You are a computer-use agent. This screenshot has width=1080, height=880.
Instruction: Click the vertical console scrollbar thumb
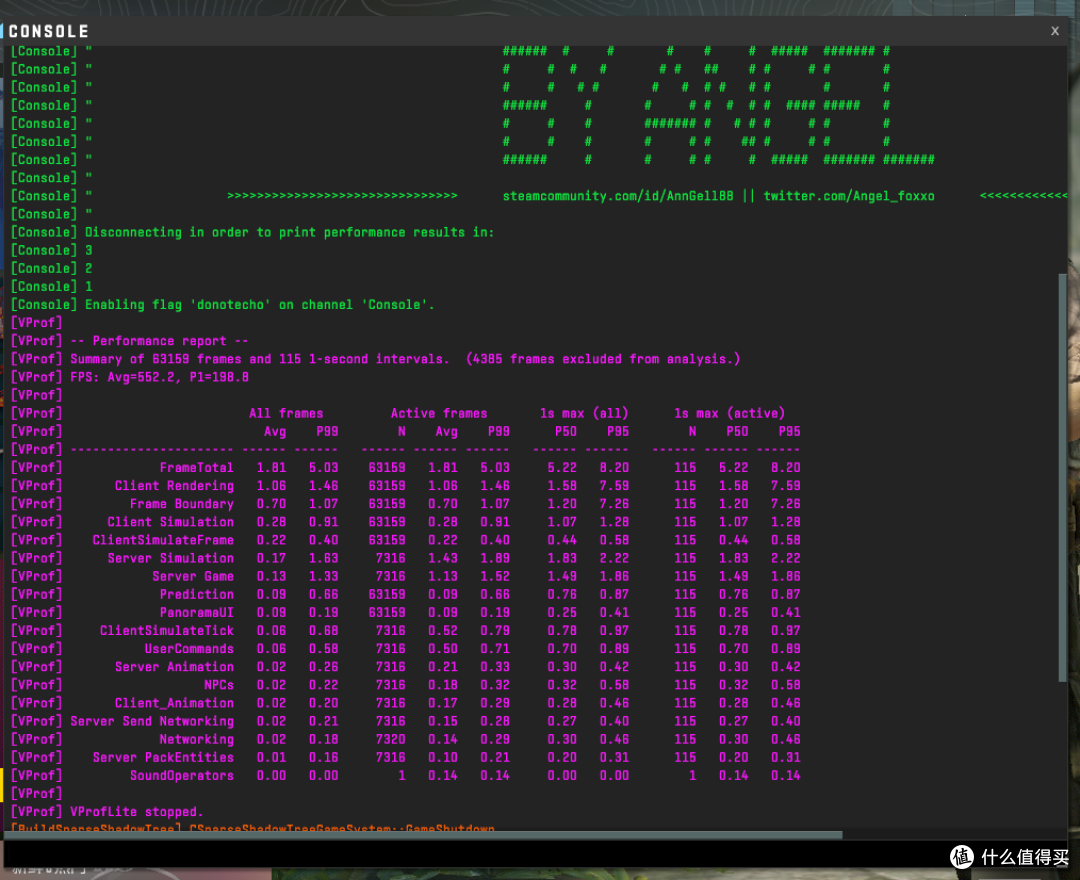point(1062,478)
